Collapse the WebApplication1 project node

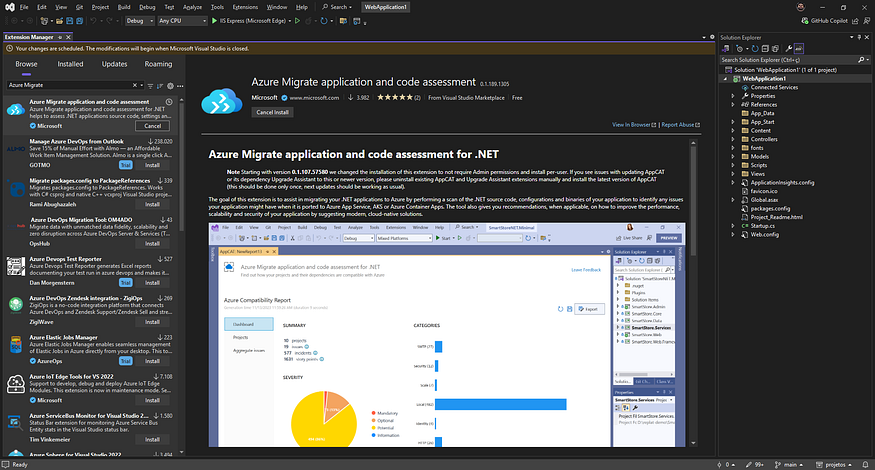(725, 79)
